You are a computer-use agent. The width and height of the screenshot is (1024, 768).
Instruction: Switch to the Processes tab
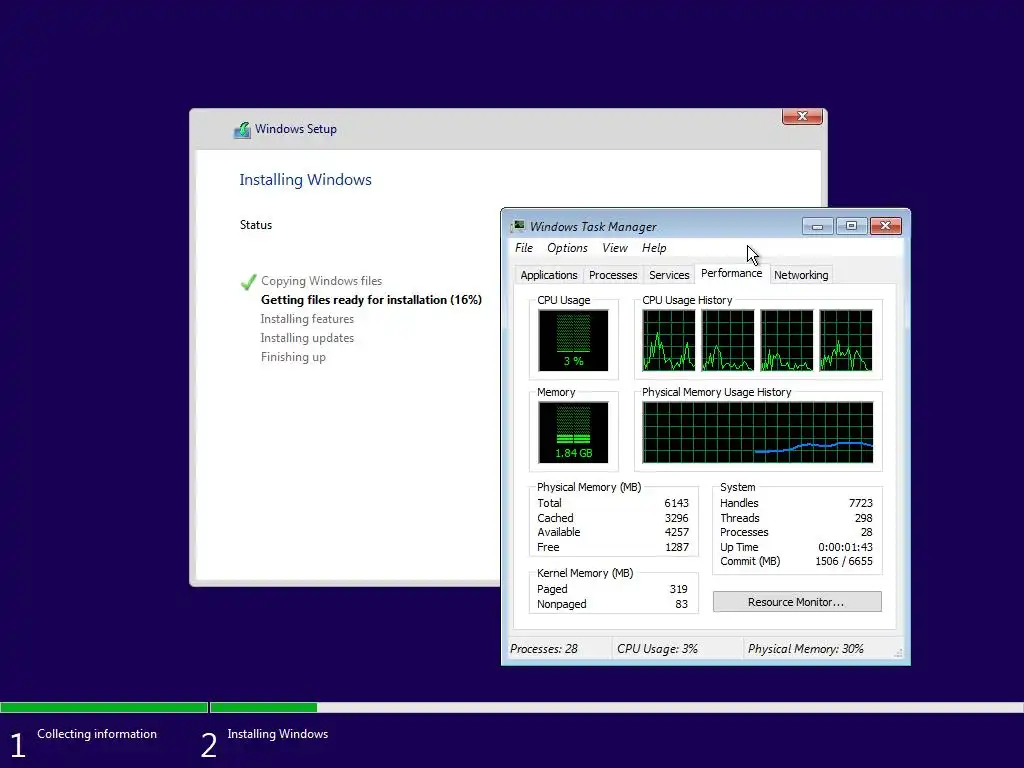(613, 275)
